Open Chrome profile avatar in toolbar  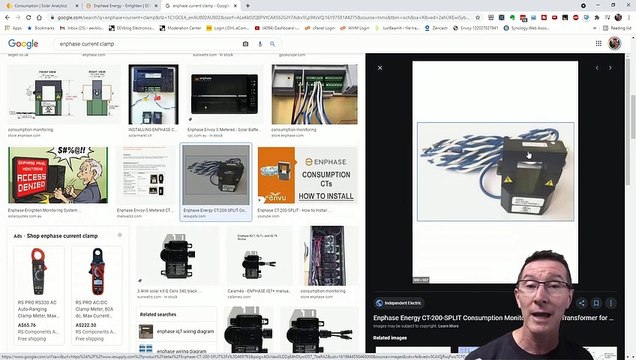pyautogui.click(x=618, y=17)
